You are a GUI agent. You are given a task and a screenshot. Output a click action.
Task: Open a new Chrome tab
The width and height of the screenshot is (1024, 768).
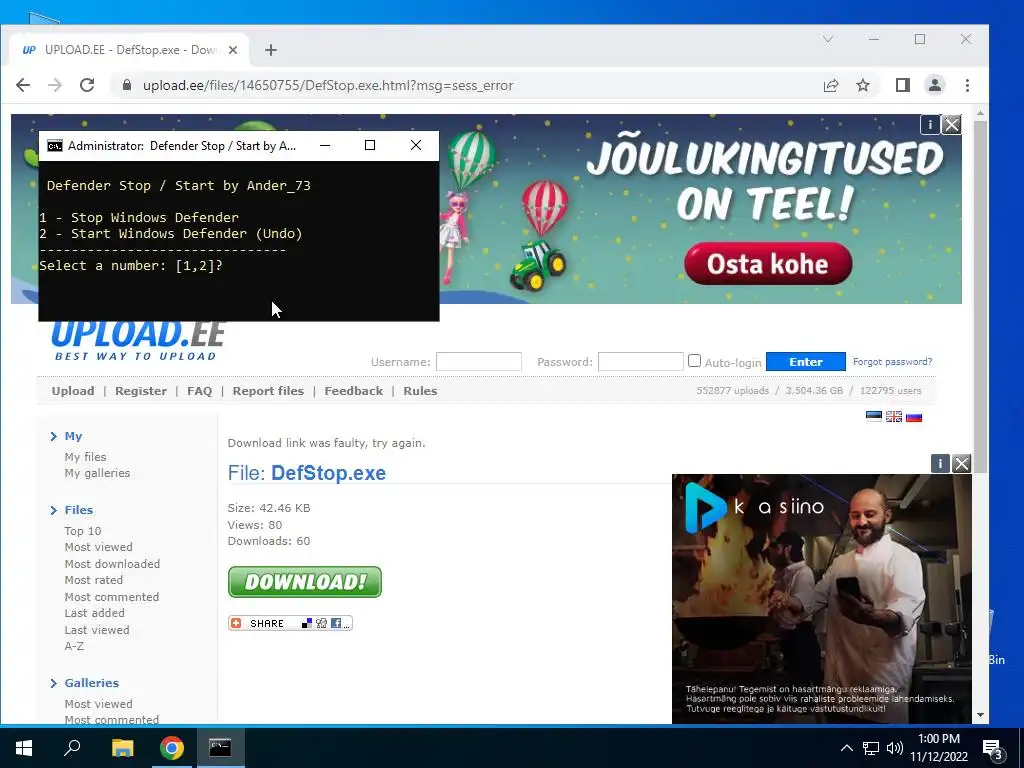click(x=270, y=50)
